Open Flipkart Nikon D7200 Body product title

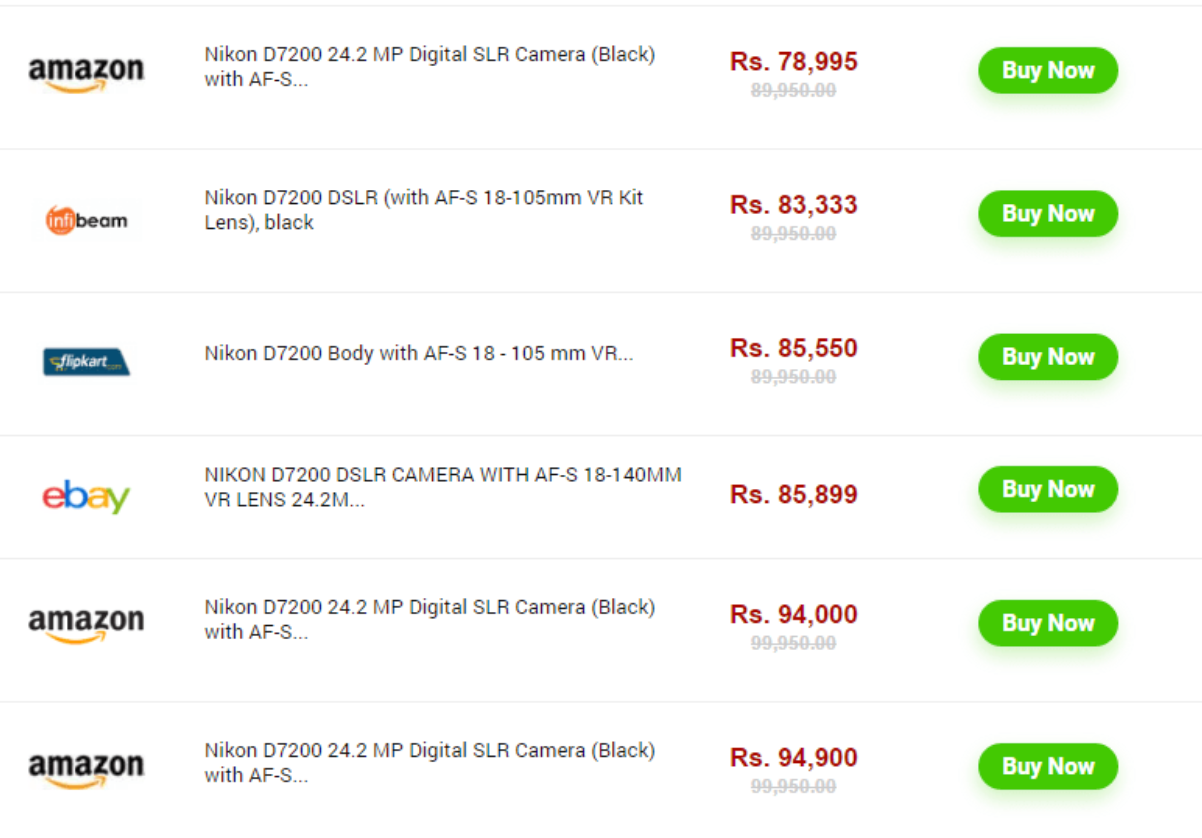[418, 353]
